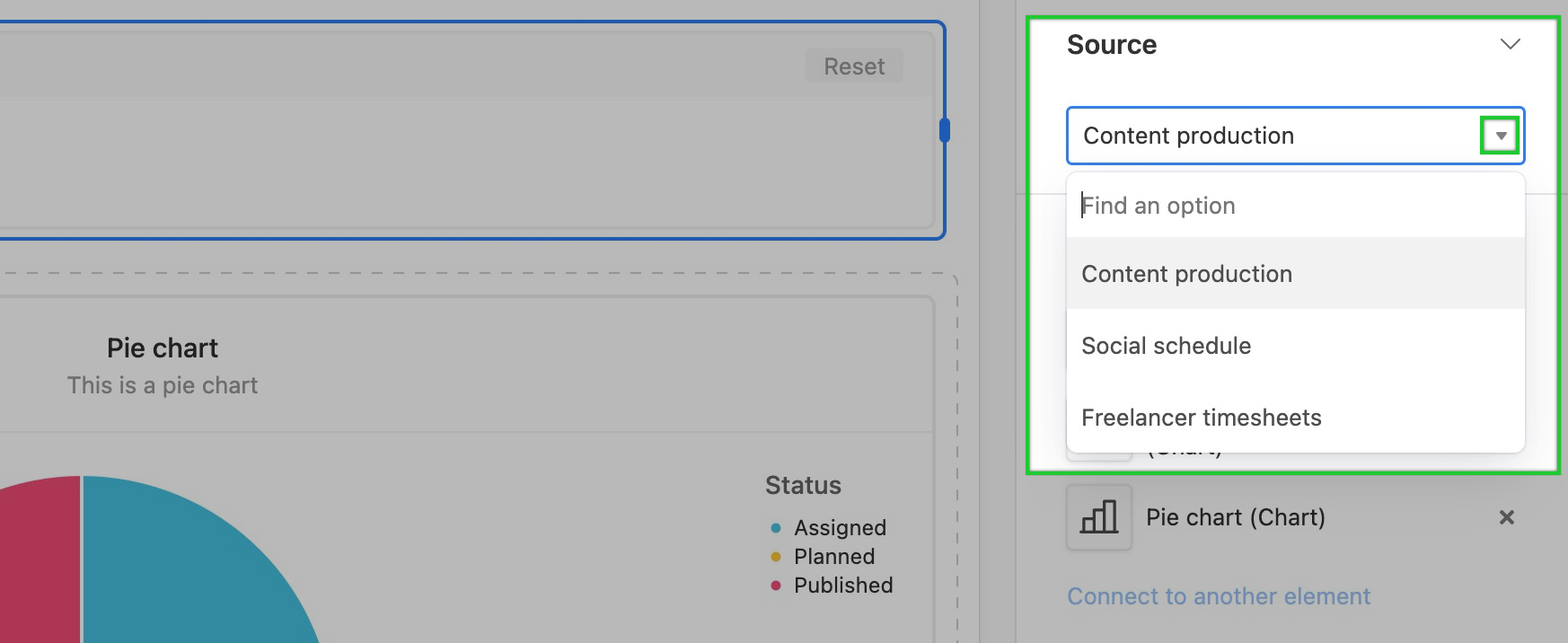The image size is (1568, 643).
Task: Click the Assigned teal legend dot
Action: (x=776, y=528)
